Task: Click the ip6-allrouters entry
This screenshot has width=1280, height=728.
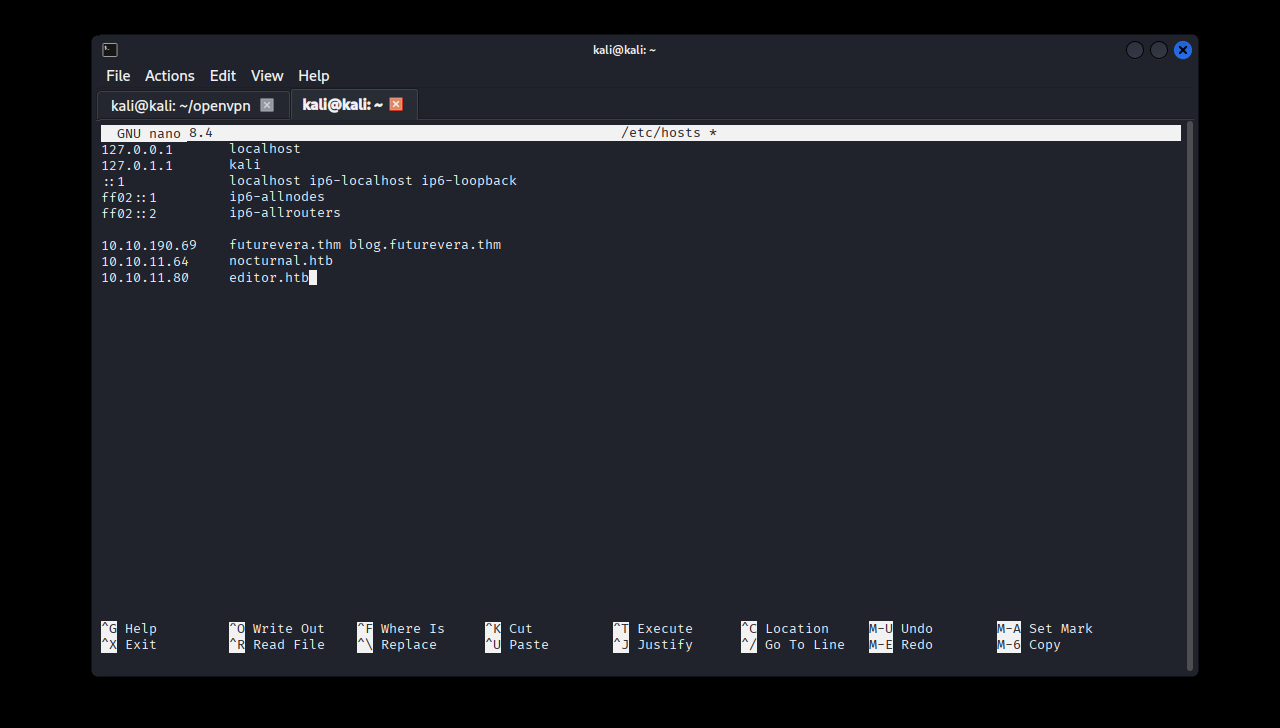Action: (285, 213)
